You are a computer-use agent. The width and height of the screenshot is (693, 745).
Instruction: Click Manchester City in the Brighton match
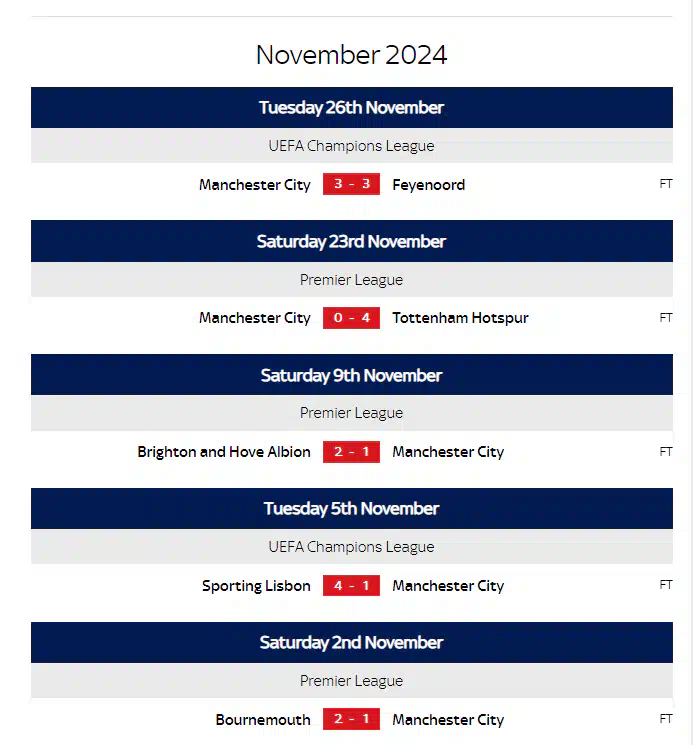point(448,452)
